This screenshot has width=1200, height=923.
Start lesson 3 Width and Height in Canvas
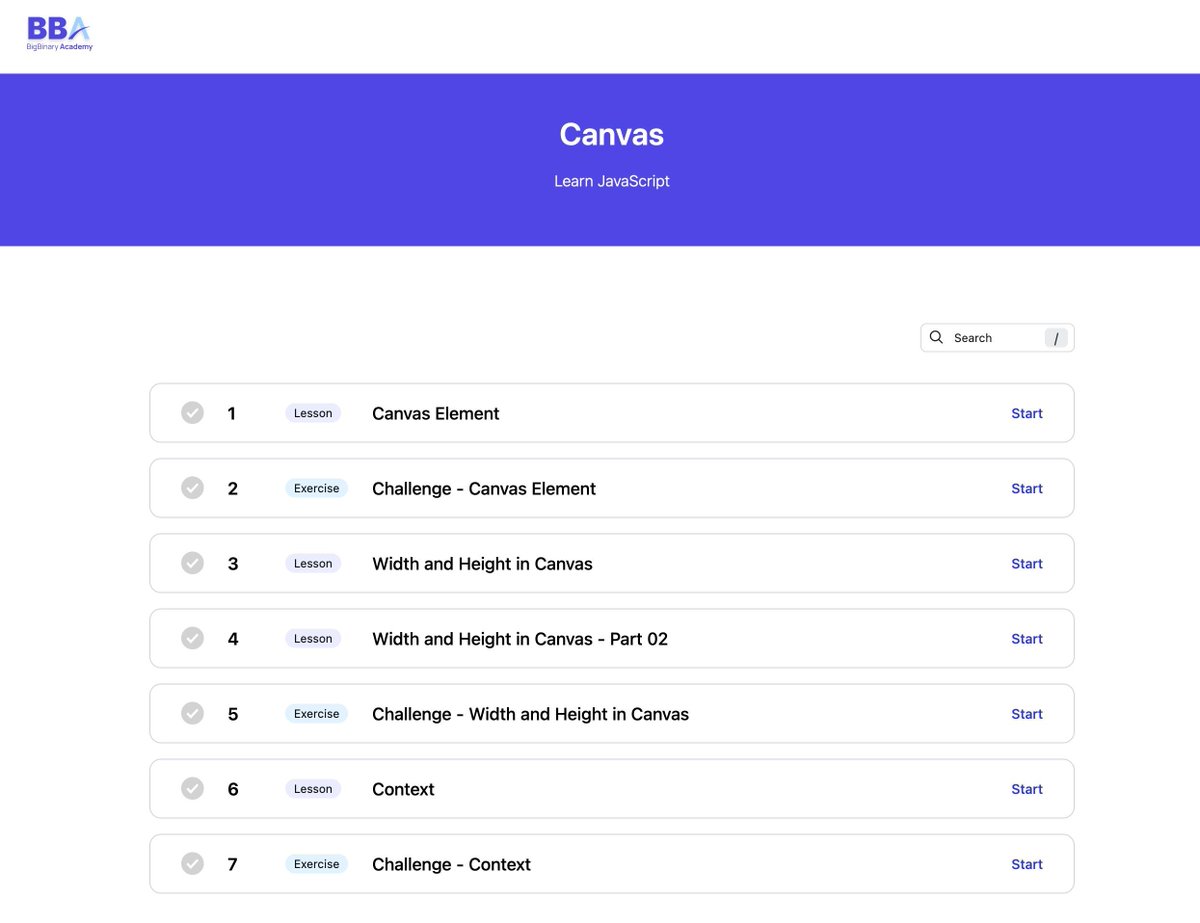tap(1027, 563)
